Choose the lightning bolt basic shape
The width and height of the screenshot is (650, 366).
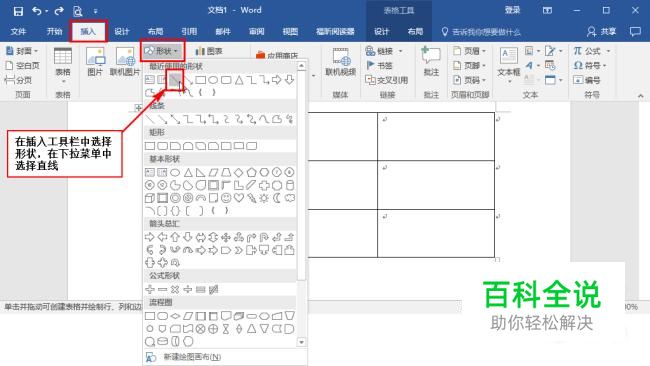[251, 198]
